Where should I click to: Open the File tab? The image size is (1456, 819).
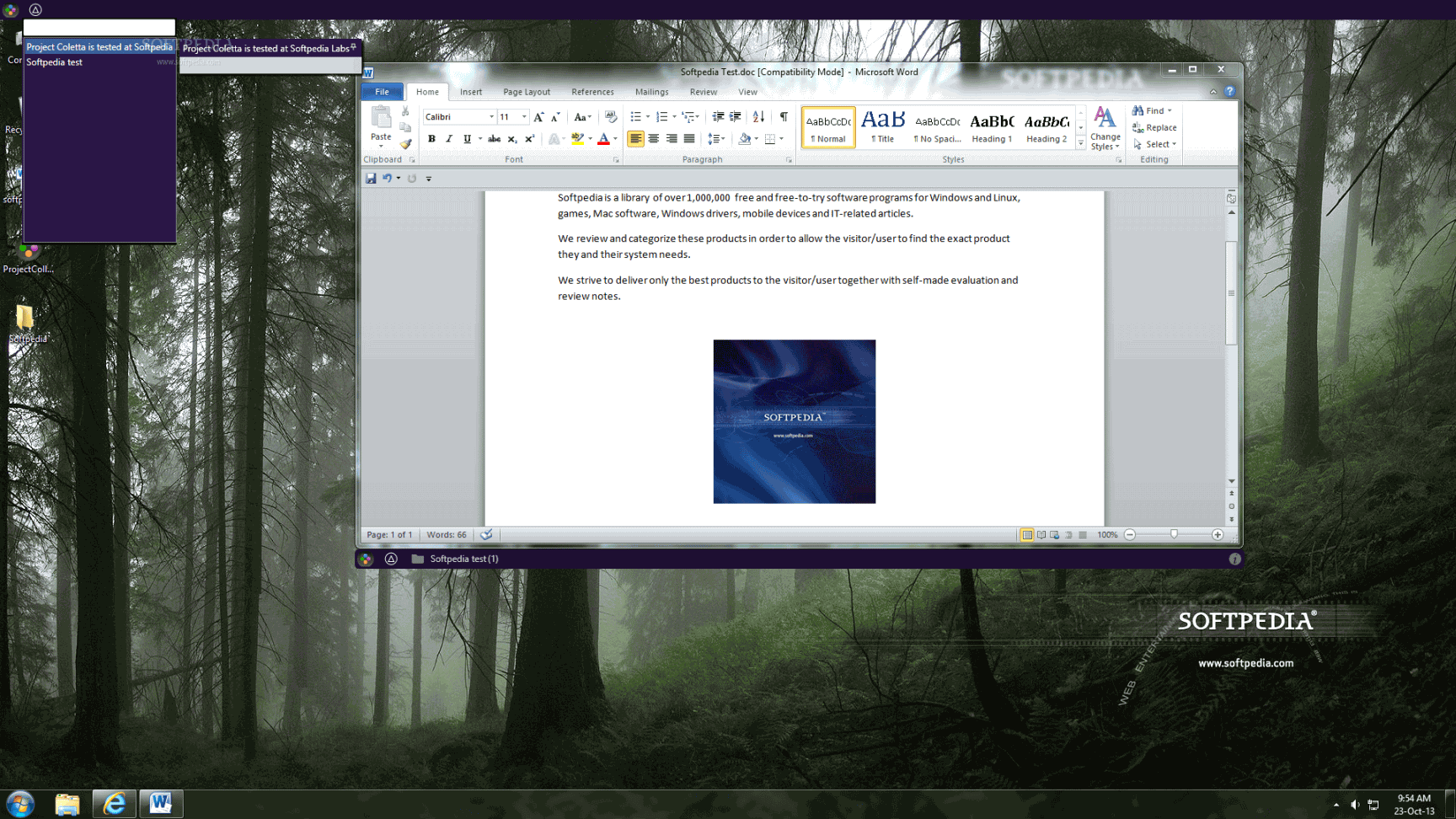[x=382, y=92]
